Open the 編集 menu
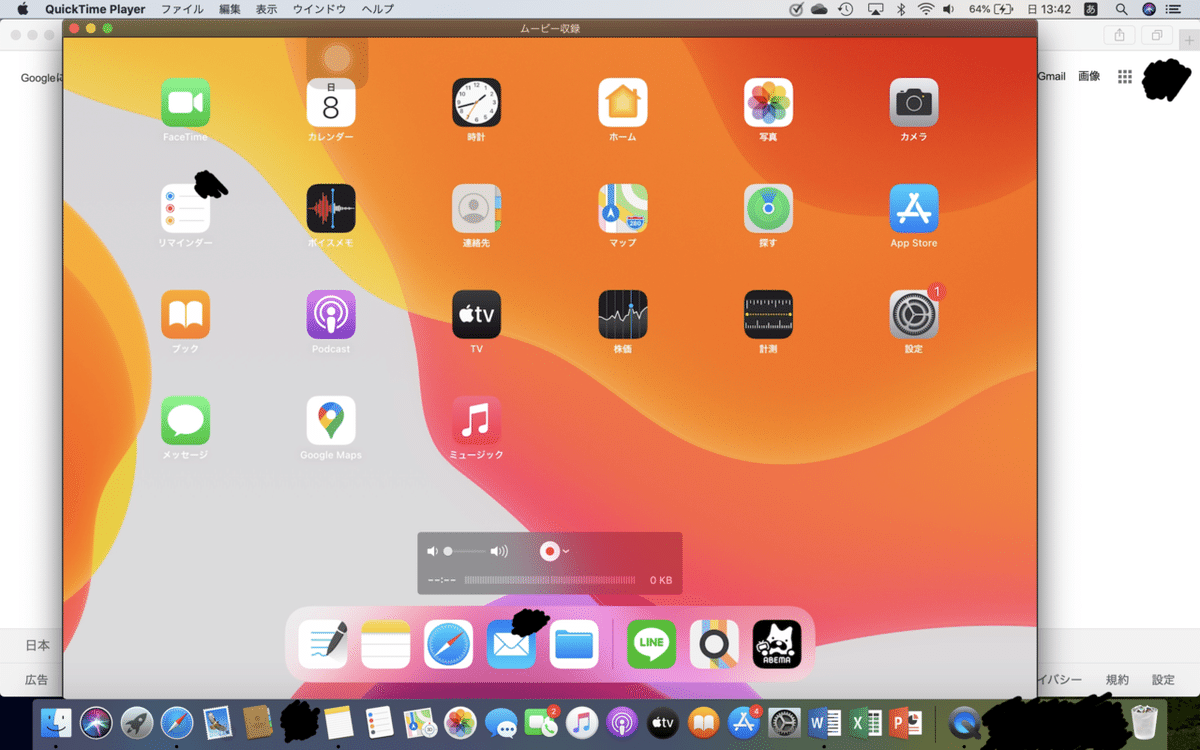Viewport: 1200px width, 750px height. pyautogui.click(x=230, y=9)
